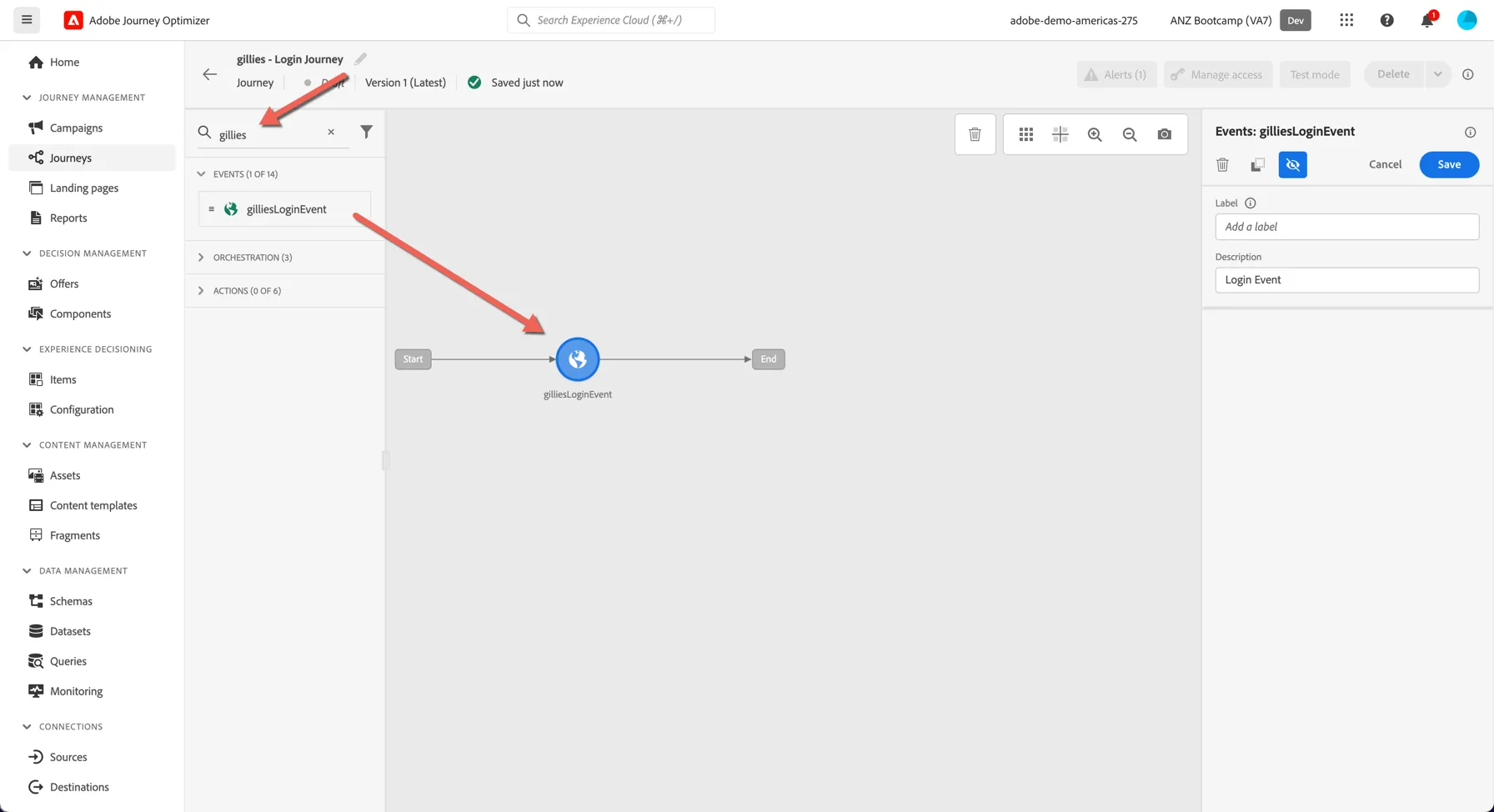
Task: Expand the Orchestration palette section
Action: [201, 258]
